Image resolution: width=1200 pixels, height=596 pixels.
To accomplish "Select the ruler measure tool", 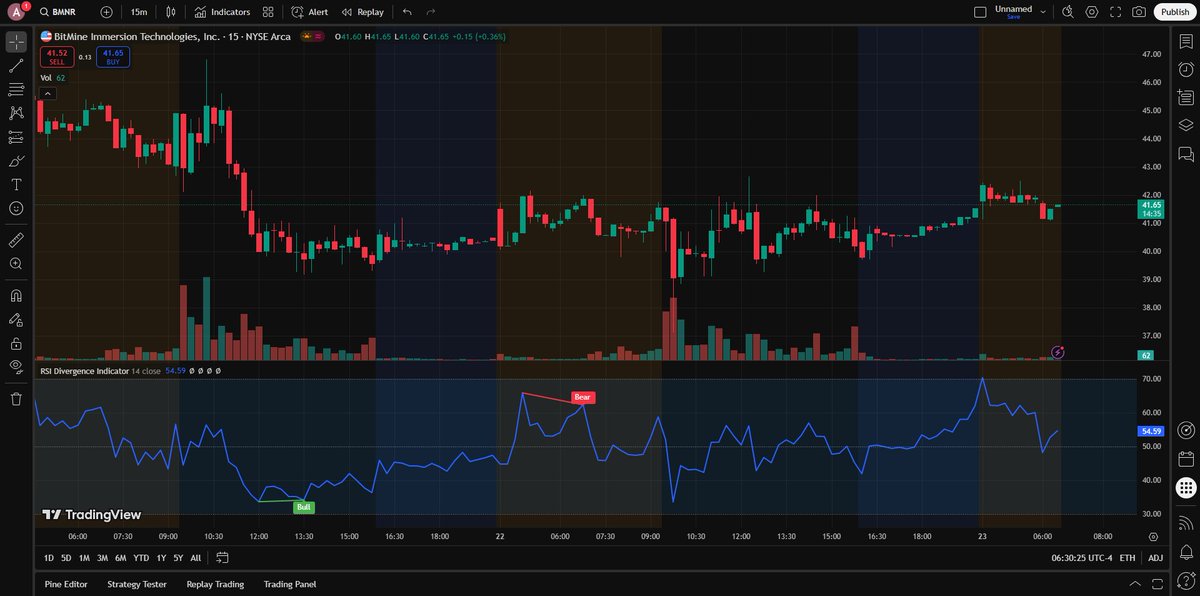I will 16,240.
